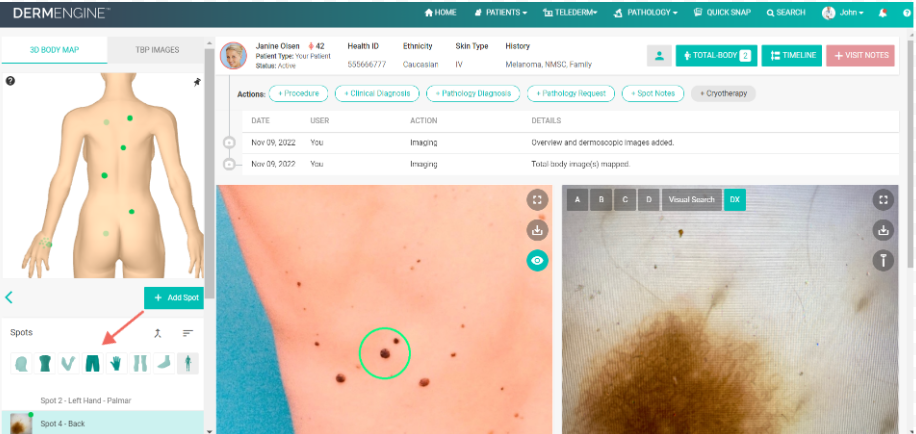Image resolution: width=916 pixels, height=434 pixels.
Task: Toggle the D criterion button
Action: [x=648, y=200]
